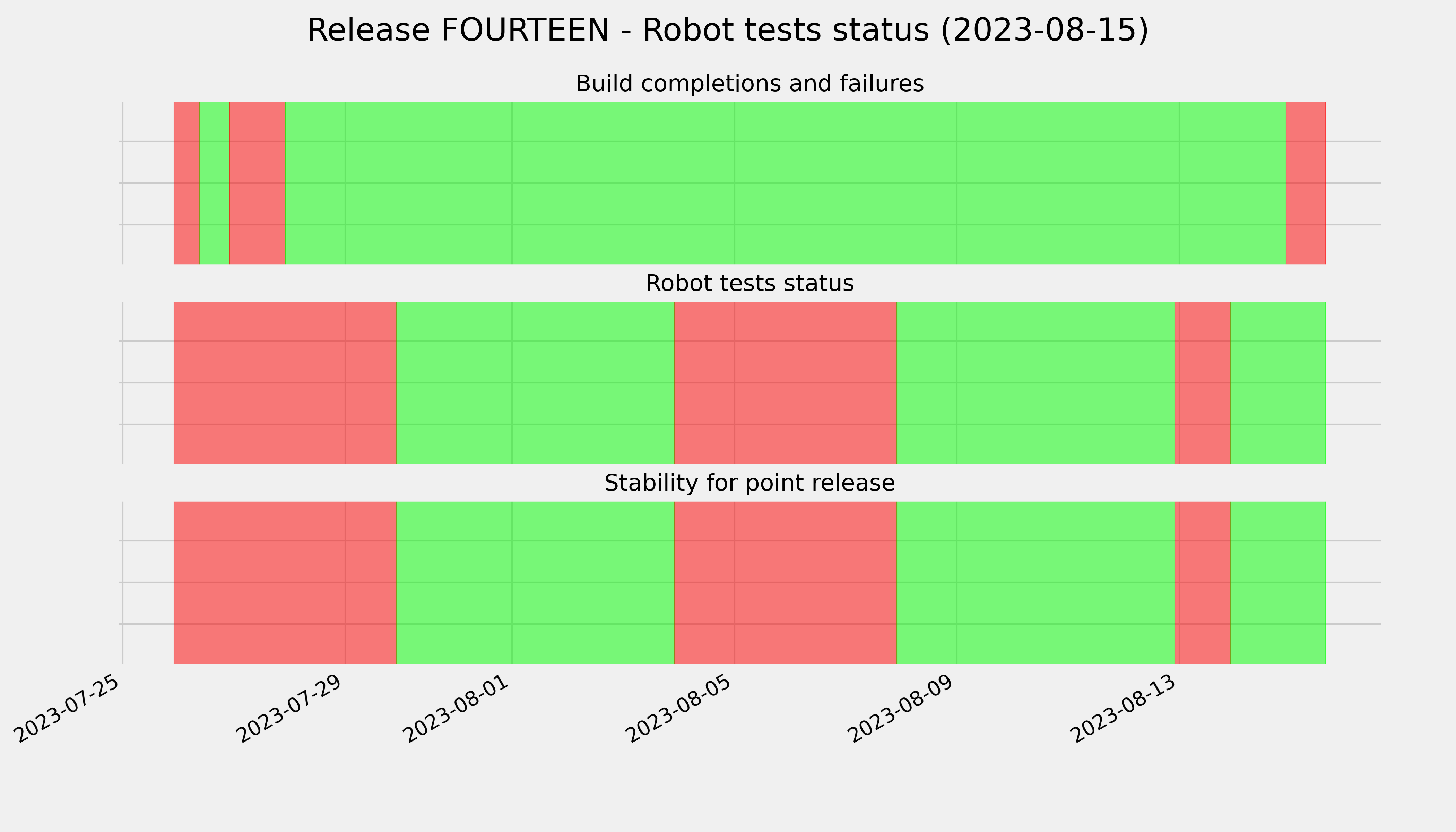Click the first red block in Robot tests status
This screenshot has height=832, width=1456.
point(285,383)
